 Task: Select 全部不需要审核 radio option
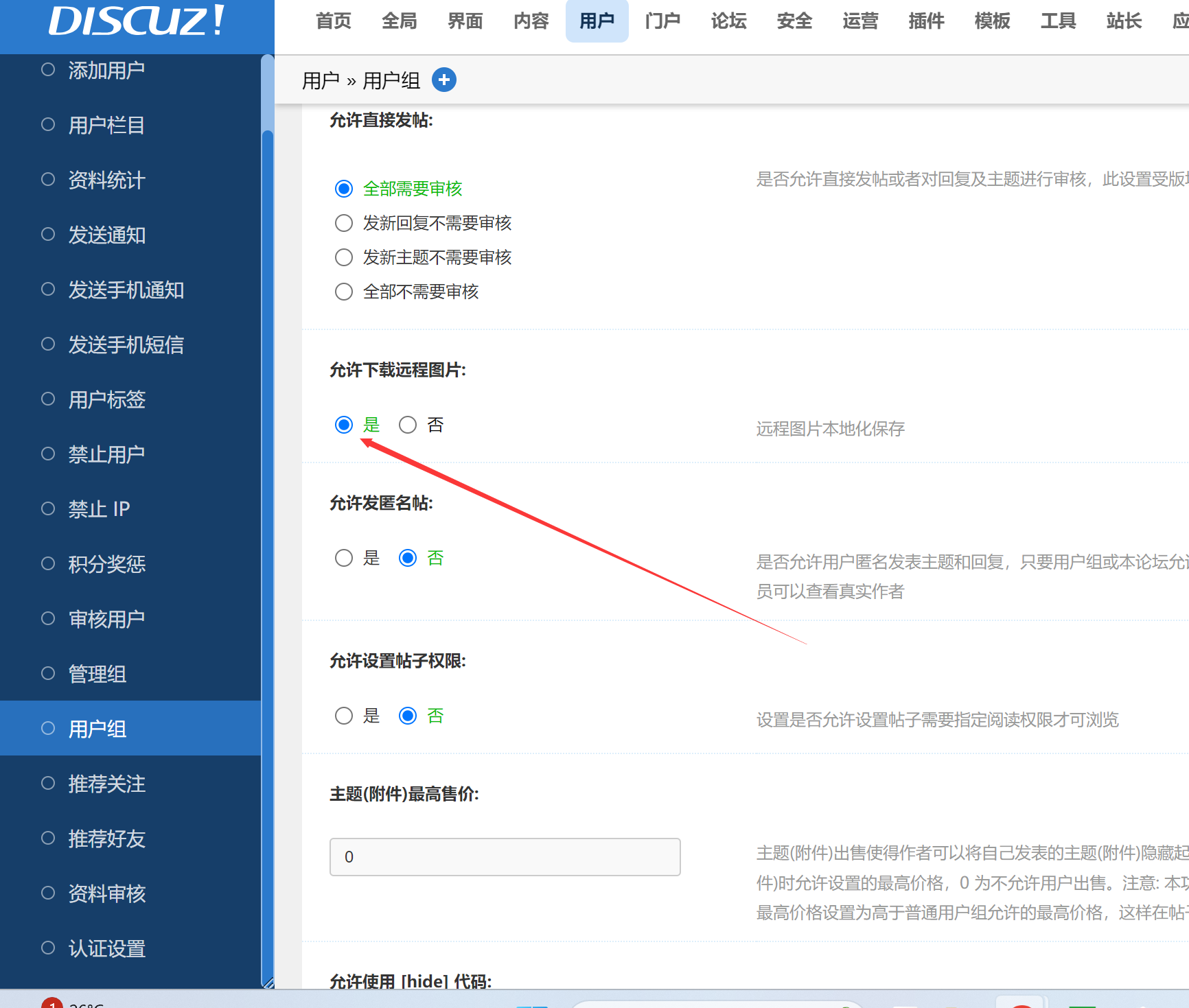point(344,292)
